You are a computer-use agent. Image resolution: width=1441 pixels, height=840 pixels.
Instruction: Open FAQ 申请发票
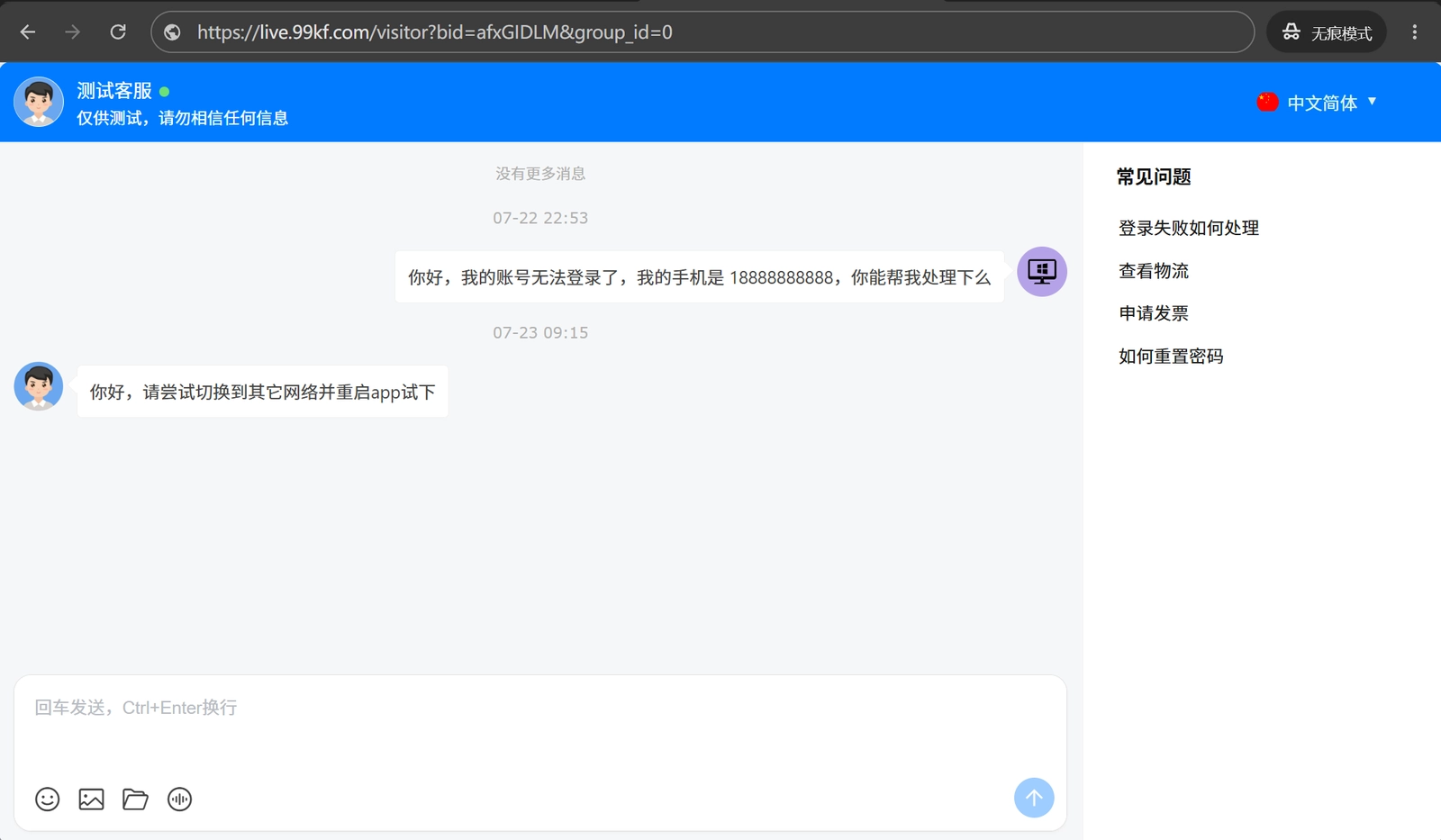click(1154, 313)
